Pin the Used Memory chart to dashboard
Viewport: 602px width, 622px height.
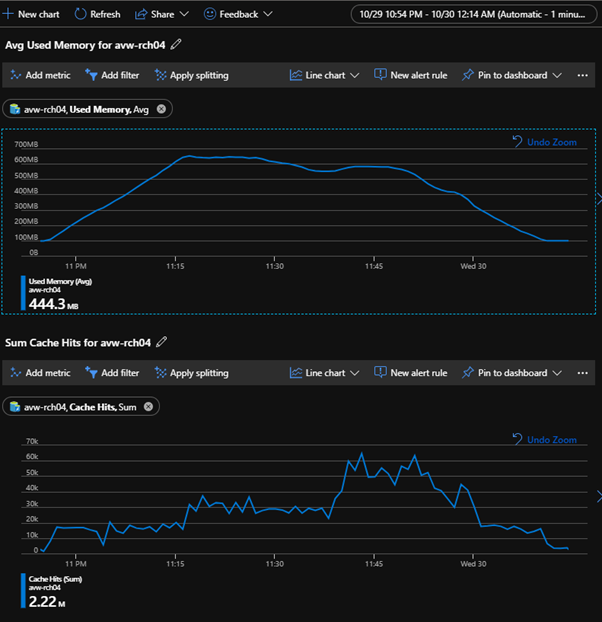[511, 75]
